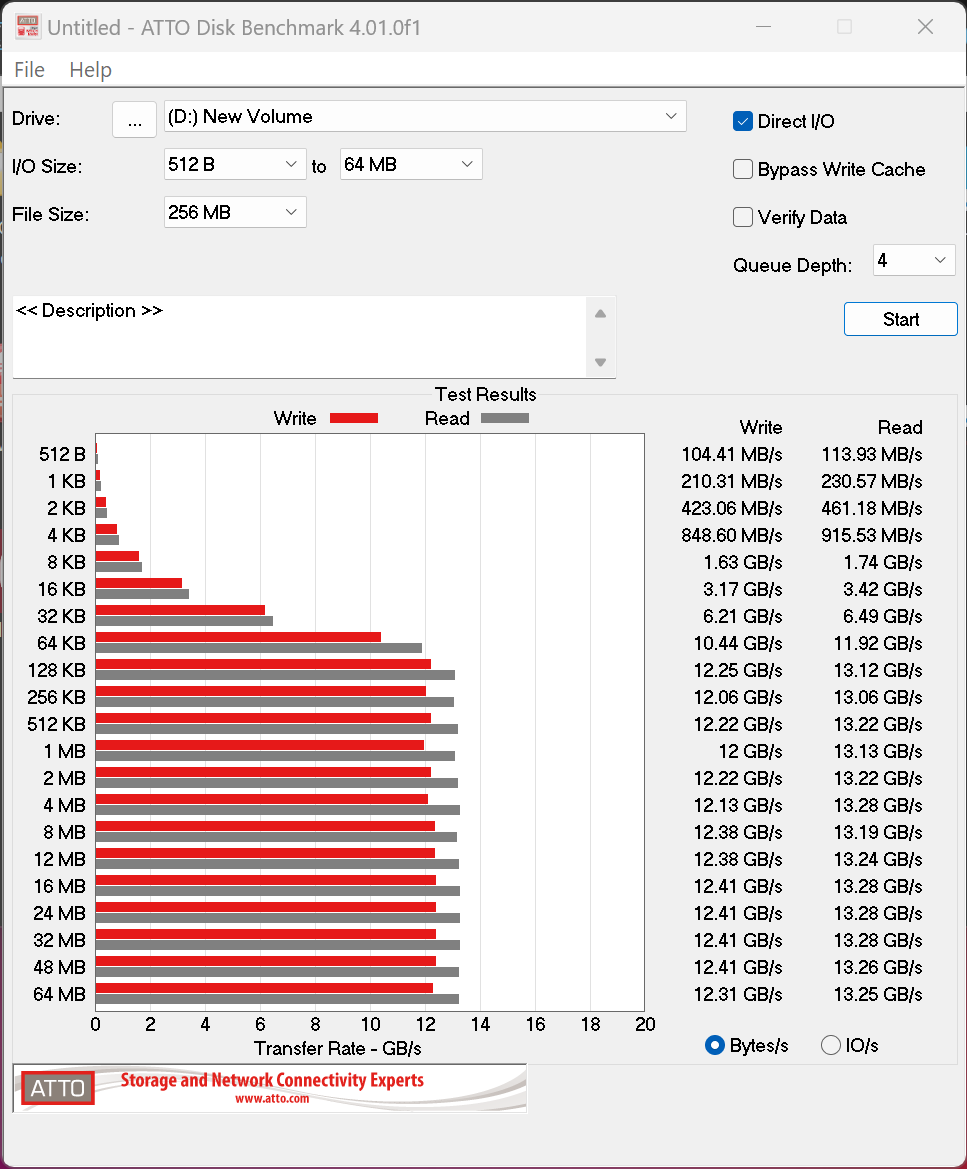Select the Bytes/s radio button

click(x=715, y=1046)
